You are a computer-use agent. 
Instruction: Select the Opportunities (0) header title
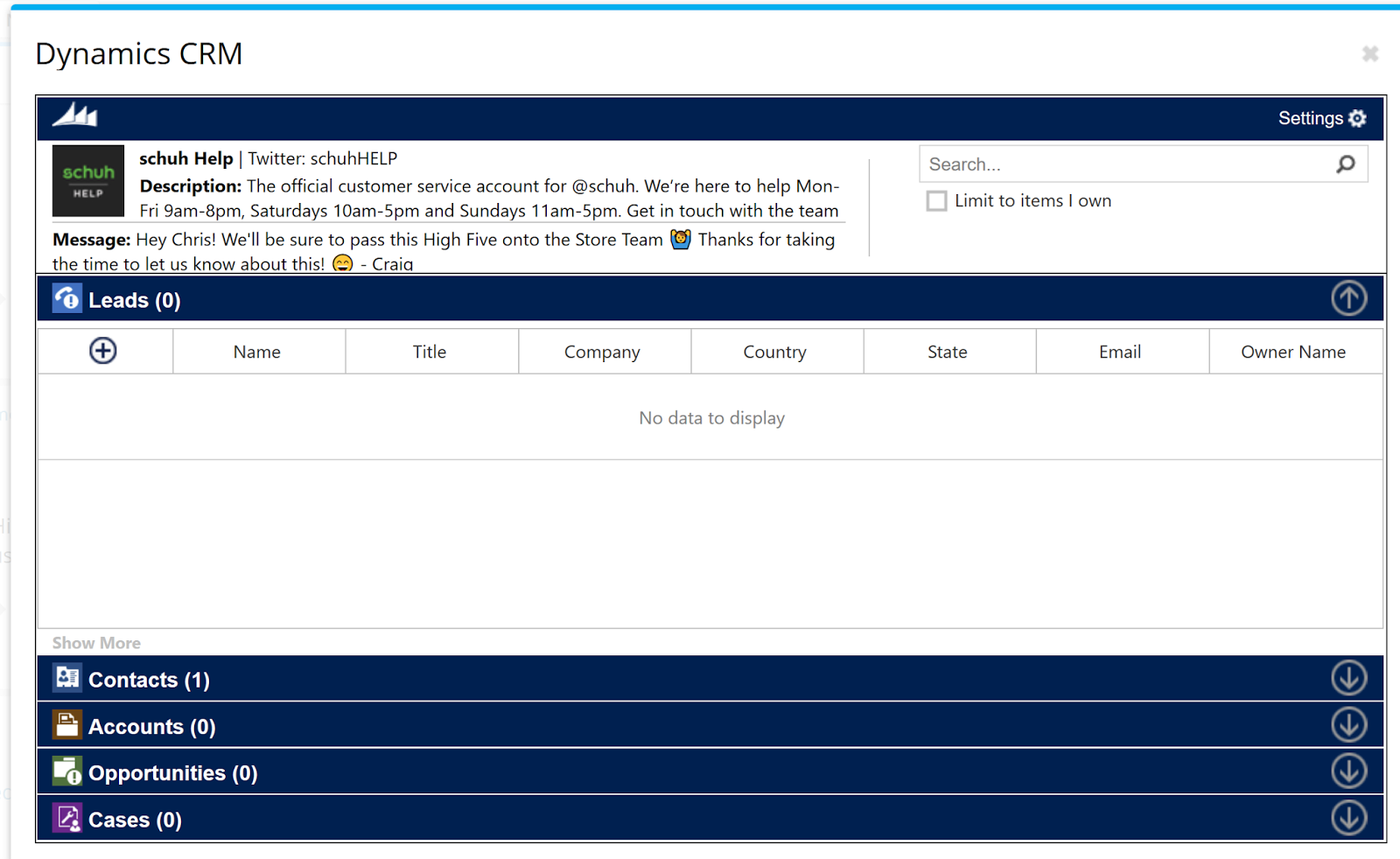pyautogui.click(x=173, y=773)
